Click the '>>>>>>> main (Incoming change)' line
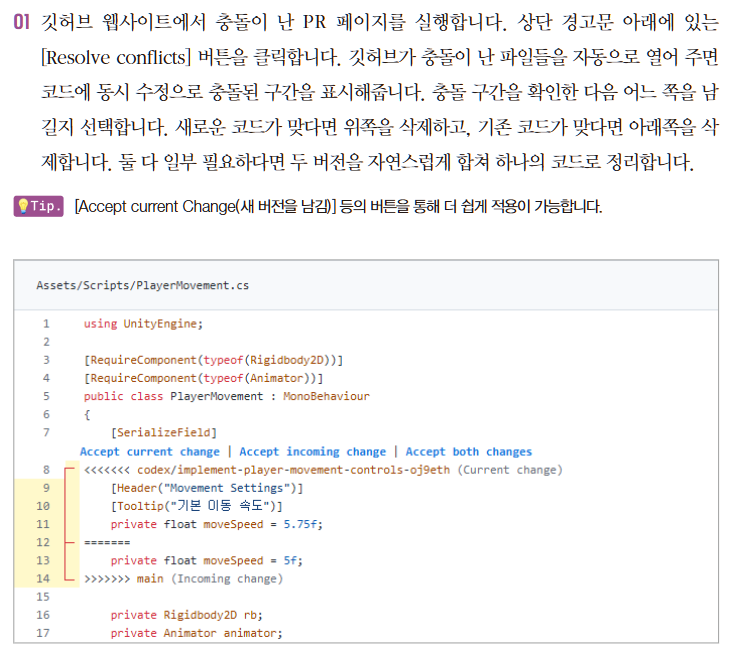Screen dimensions: 729x651 tap(183, 578)
